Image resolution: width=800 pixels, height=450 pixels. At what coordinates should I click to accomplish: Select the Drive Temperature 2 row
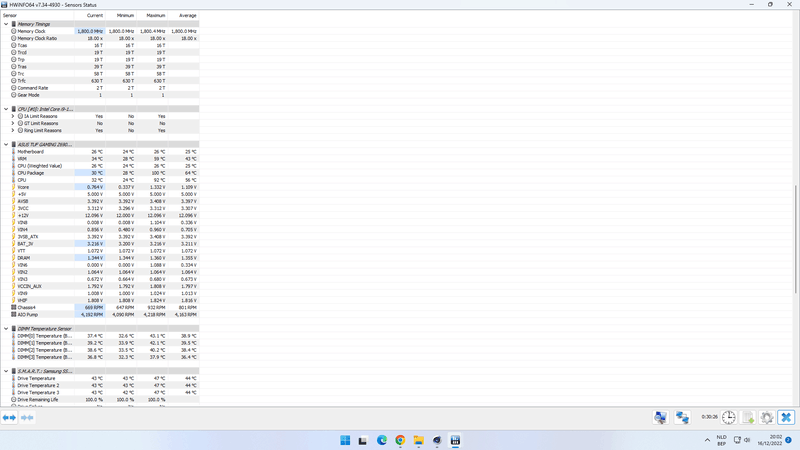click(100, 385)
